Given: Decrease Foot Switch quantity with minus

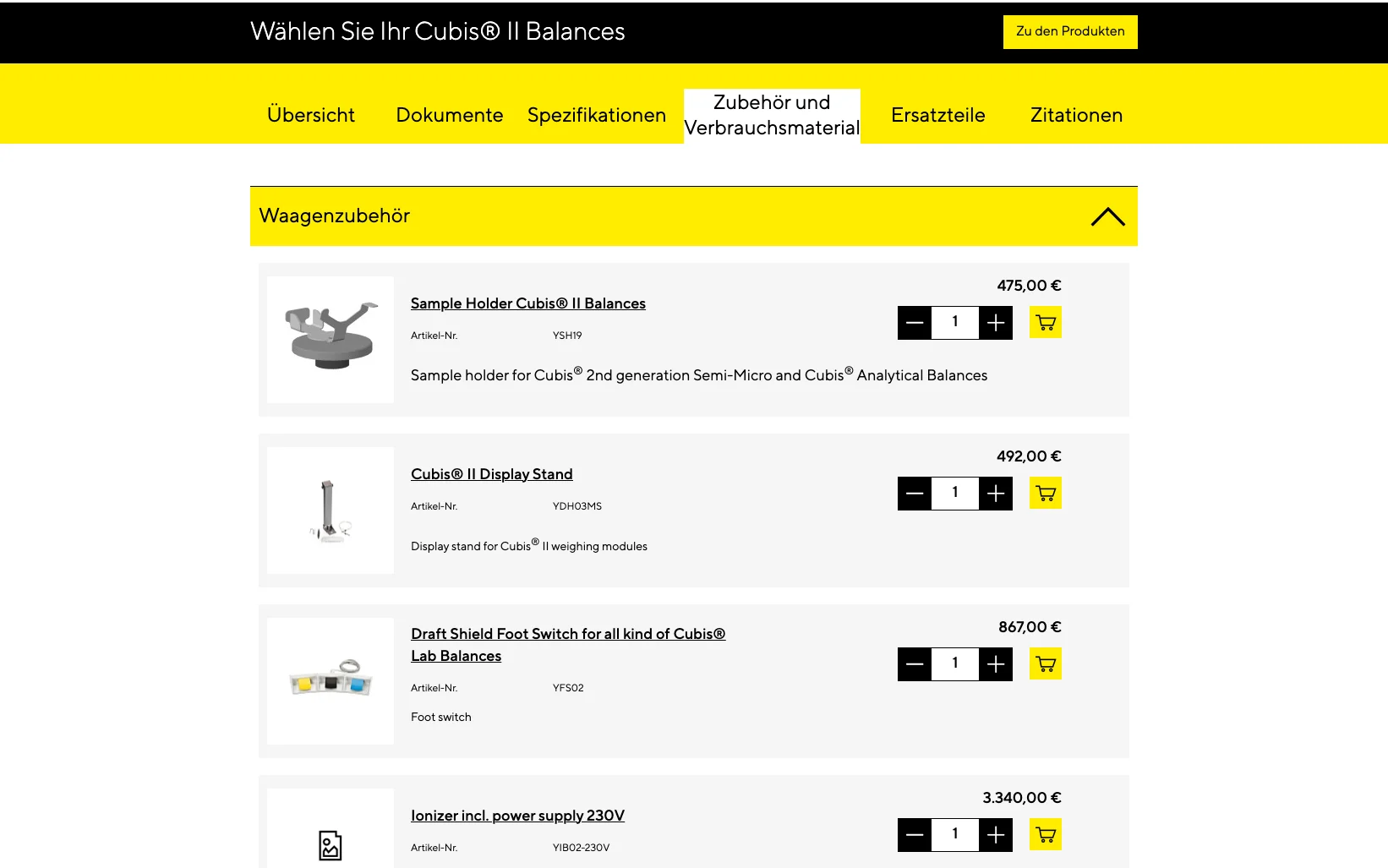Looking at the screenshot, I should point(915,663).
